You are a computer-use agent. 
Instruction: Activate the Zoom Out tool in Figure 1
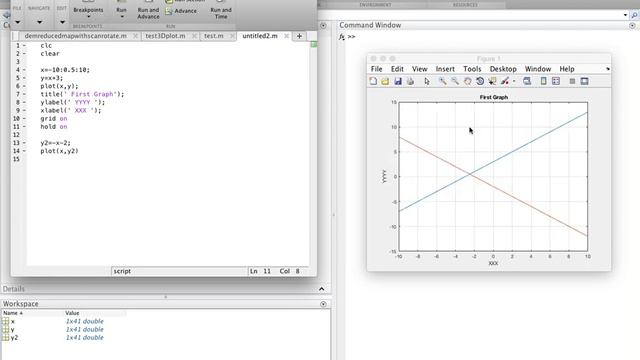coord(455,81)
